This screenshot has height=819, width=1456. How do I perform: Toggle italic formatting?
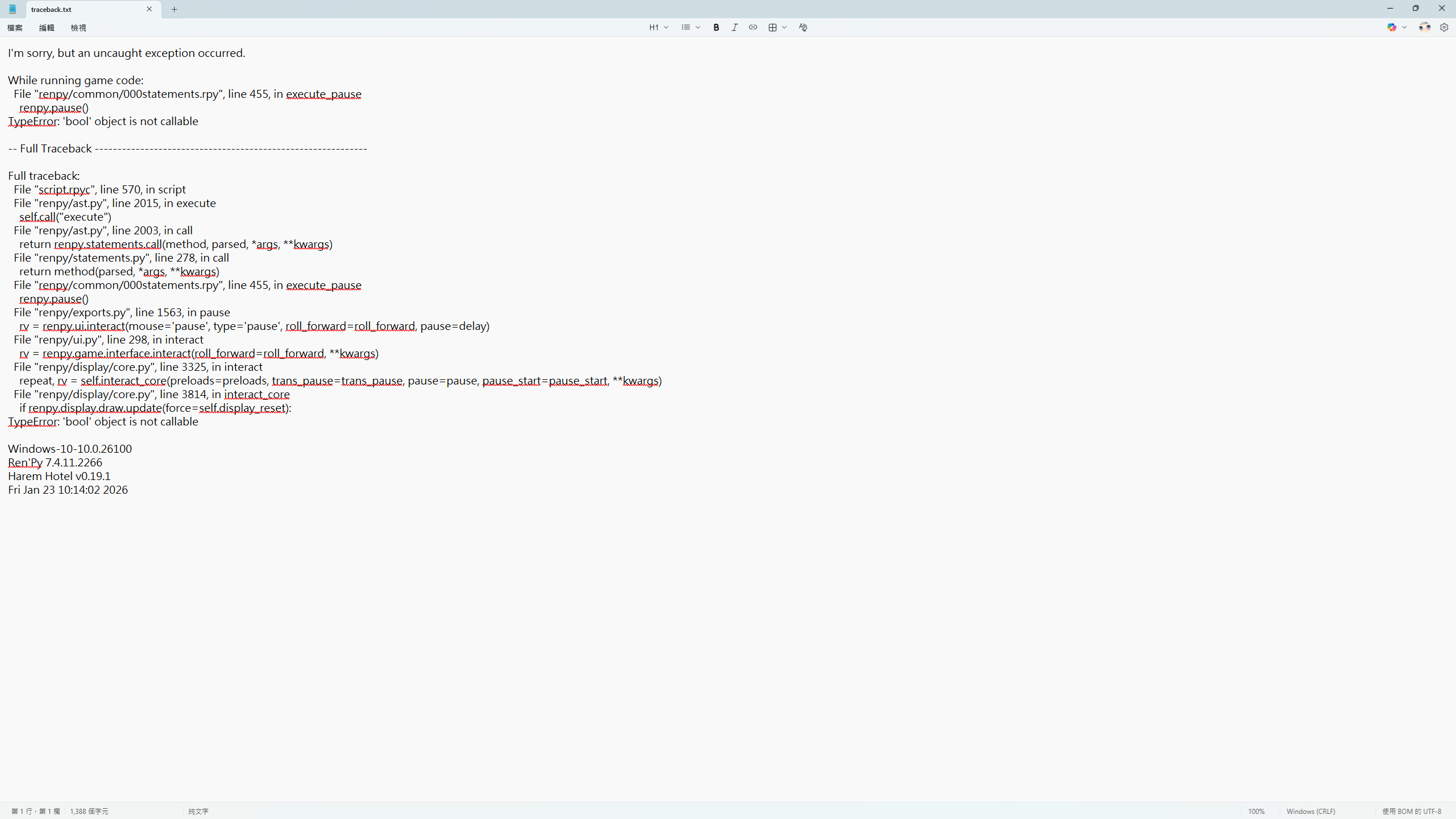[734, 27]
